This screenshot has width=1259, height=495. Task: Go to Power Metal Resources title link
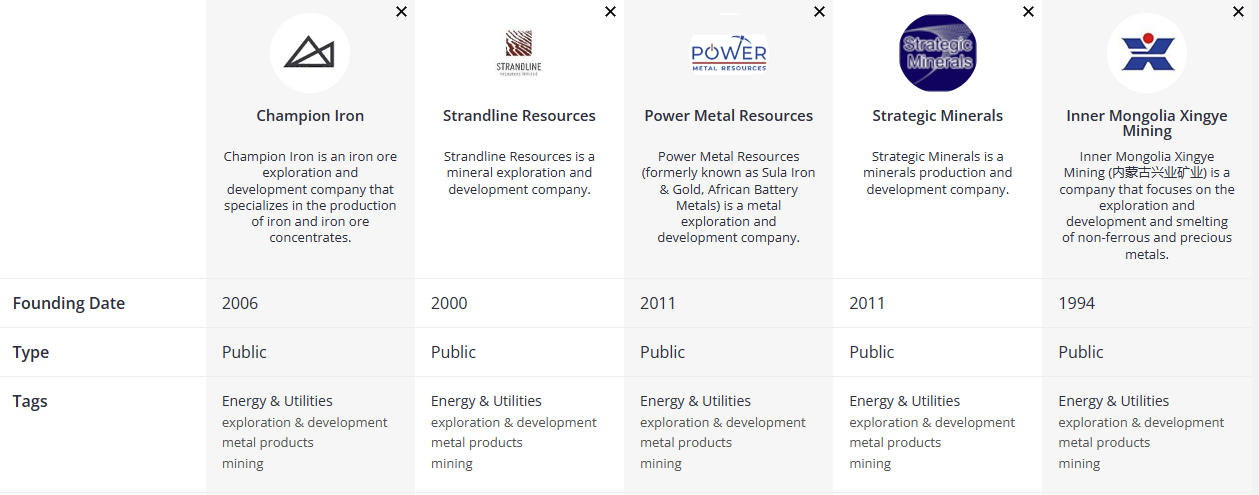728,116
